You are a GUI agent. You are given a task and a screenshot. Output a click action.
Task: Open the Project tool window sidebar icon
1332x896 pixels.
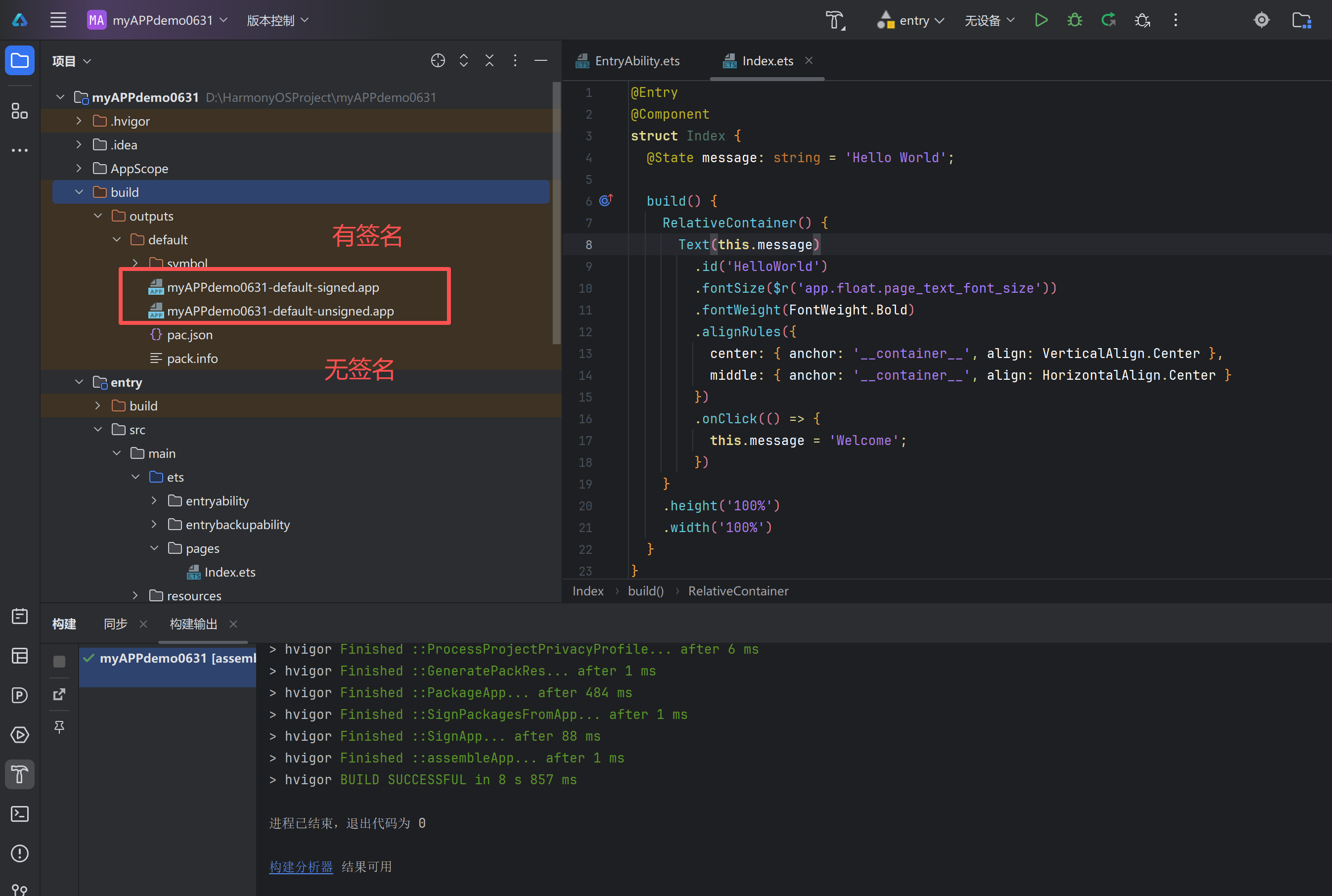click(20, 60)
